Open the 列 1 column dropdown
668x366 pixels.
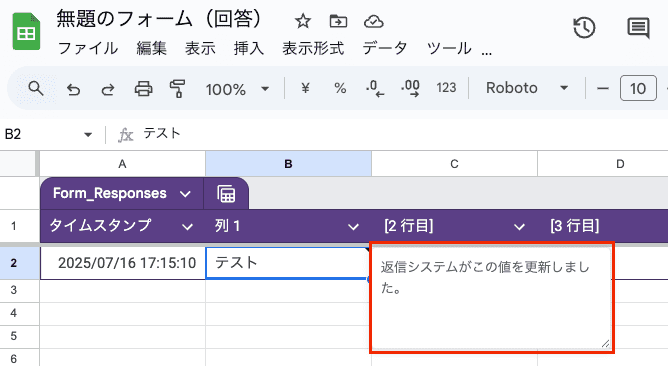coord(353,227)
